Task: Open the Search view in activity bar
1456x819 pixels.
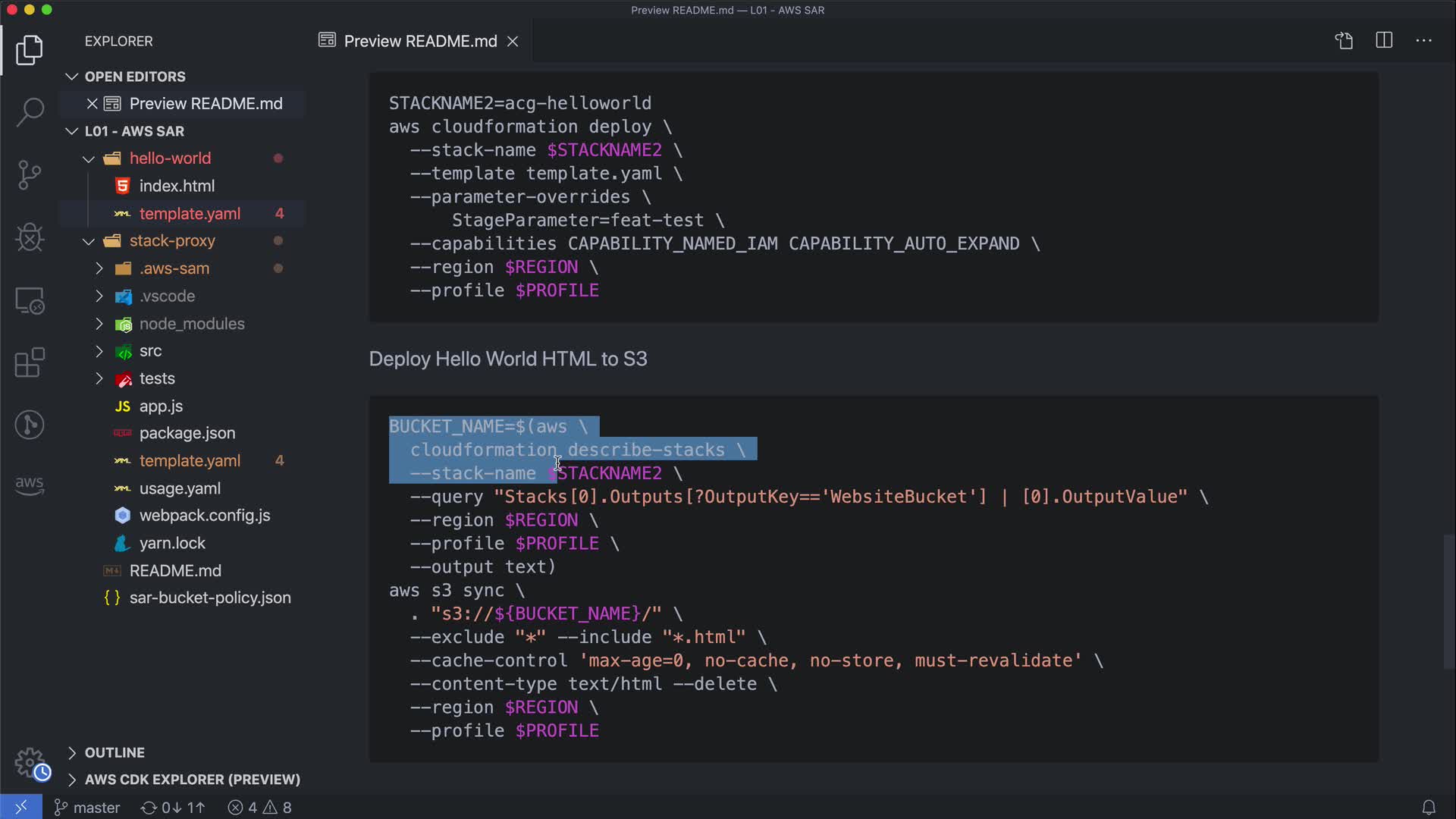Action: (x=30, y=112)
